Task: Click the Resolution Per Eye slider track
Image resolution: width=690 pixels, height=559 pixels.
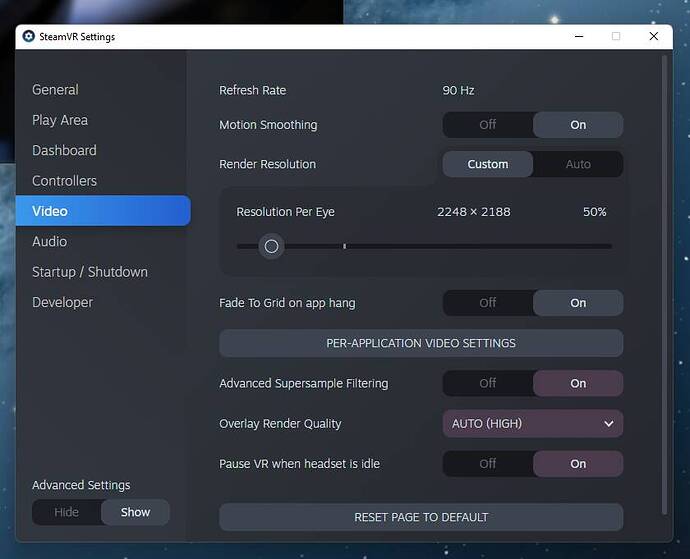Action: coord(424,246)
